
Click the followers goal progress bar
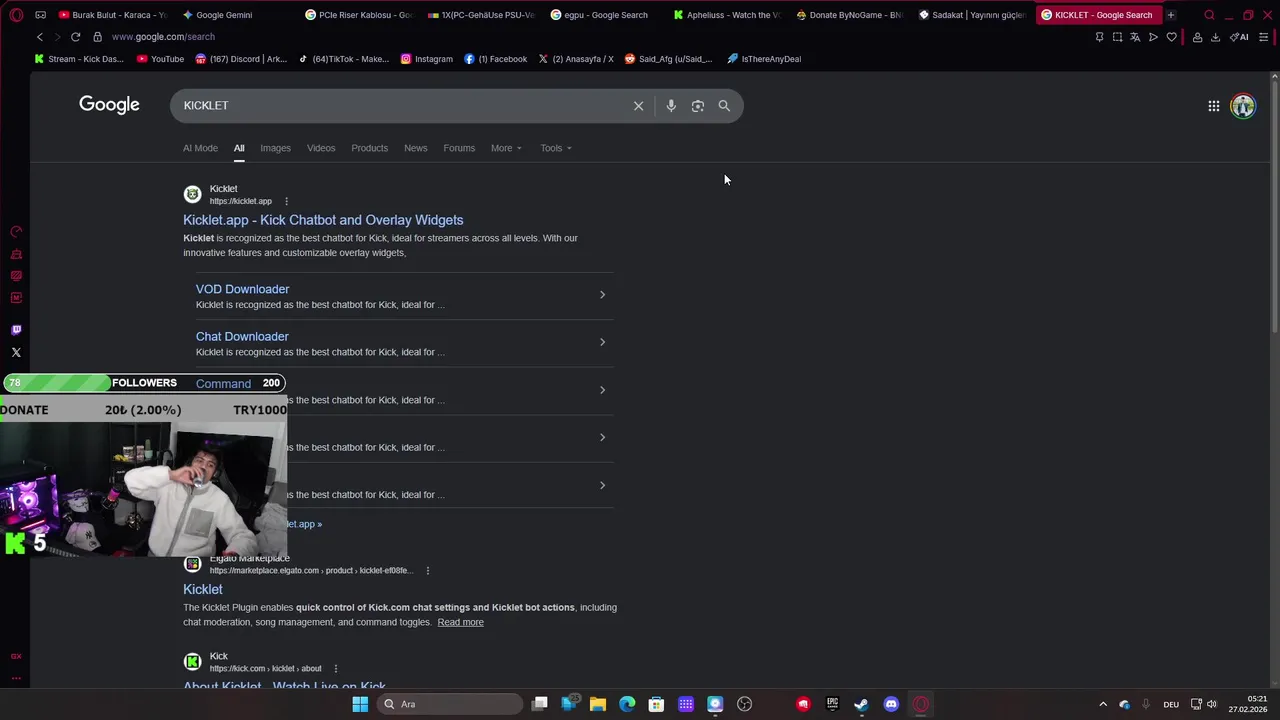point(144,383)
